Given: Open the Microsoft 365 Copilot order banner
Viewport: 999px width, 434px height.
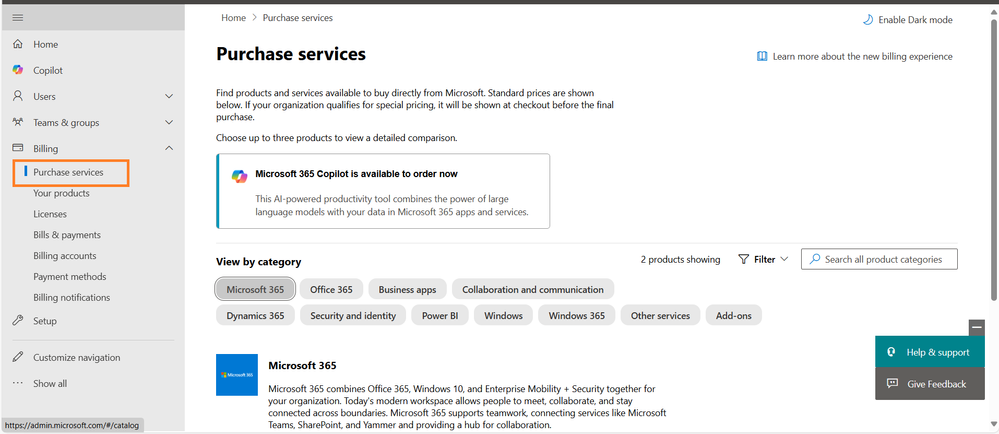Looking at the screenshot, I should 383,191.
